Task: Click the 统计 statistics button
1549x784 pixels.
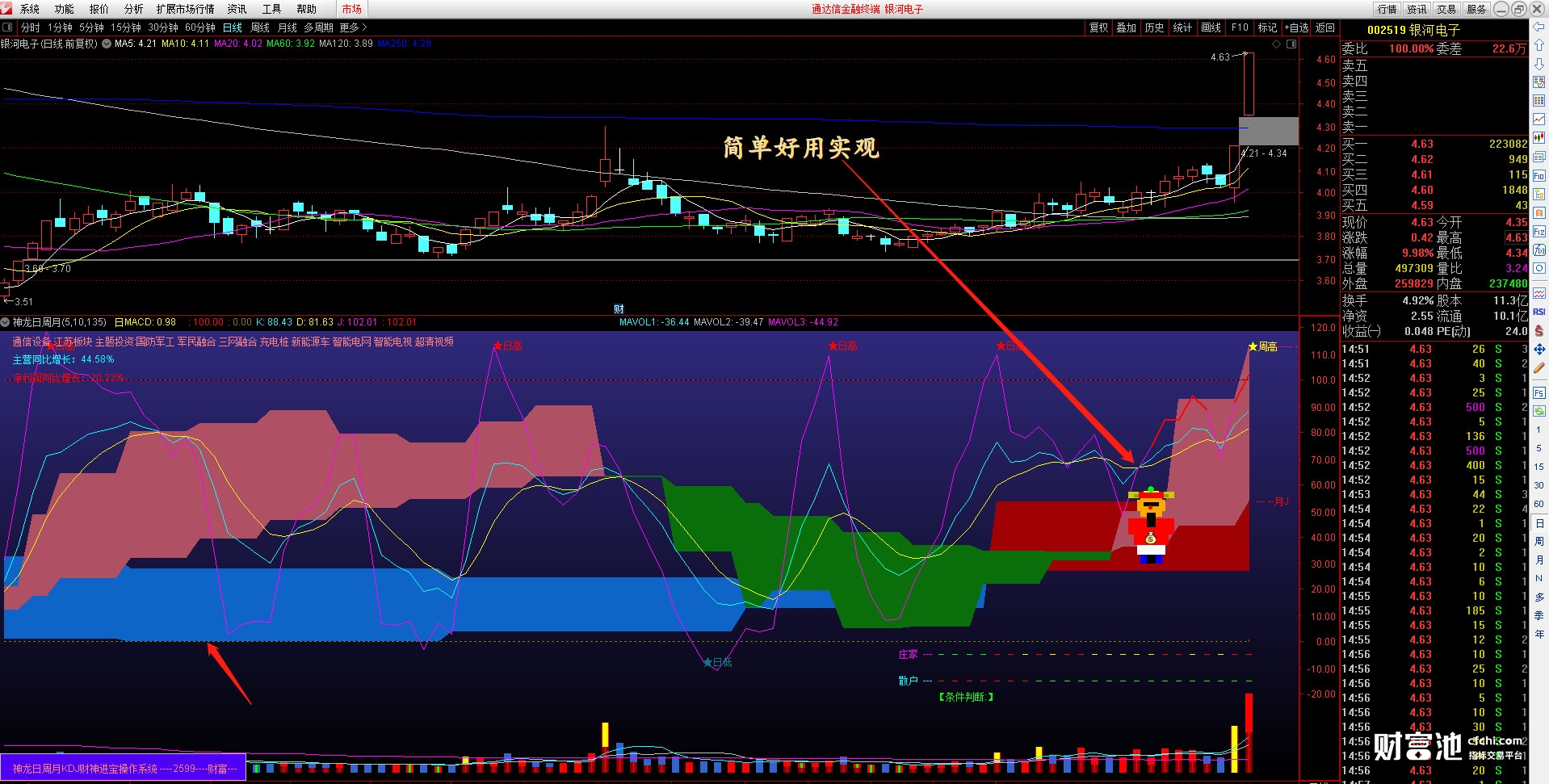Action: (x=1182, y=27)
